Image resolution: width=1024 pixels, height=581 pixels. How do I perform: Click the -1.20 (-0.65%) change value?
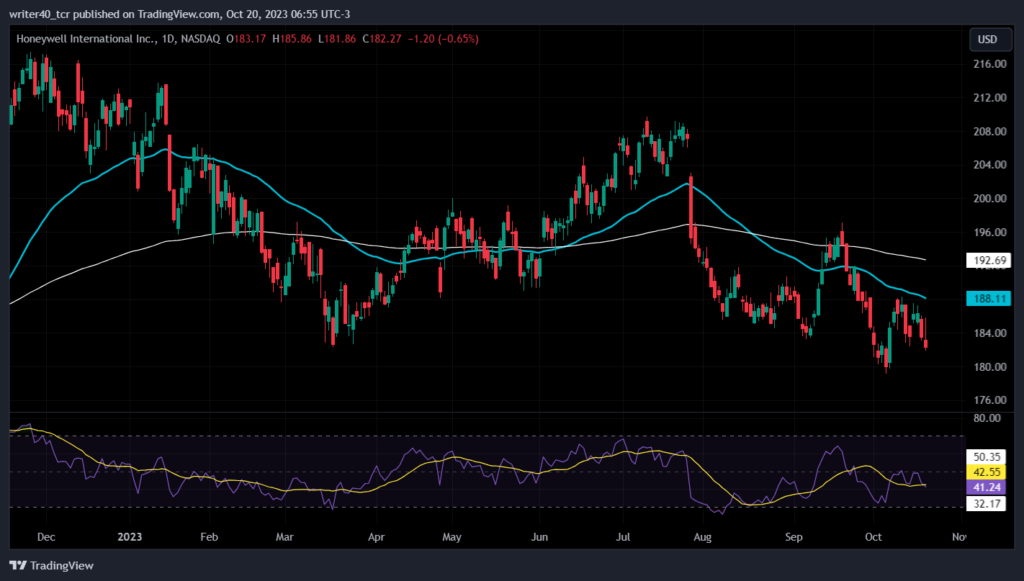coord(443,39)
